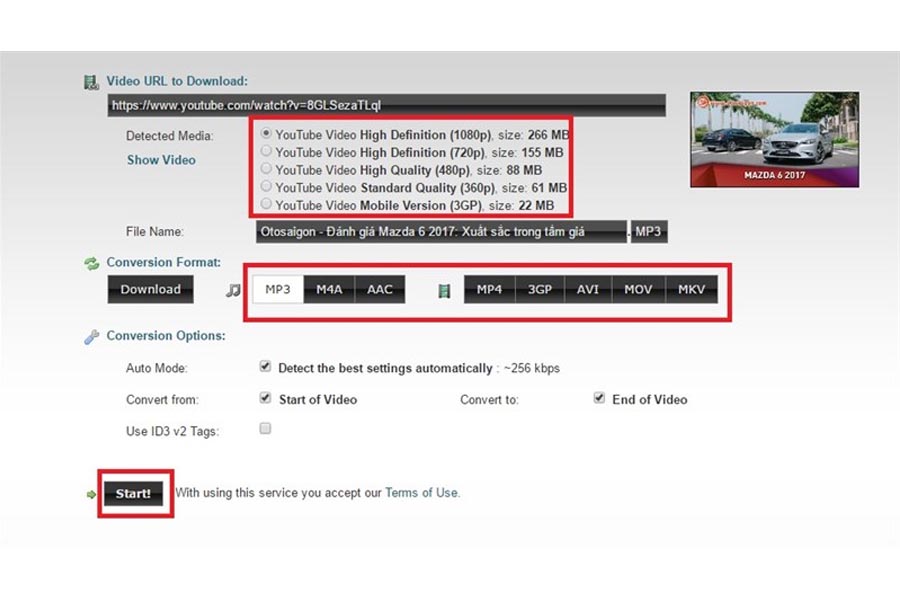Screen dimensions: 900x600
Task: Select High Quality 480p radio option
Action: click(x=266, y=168)
